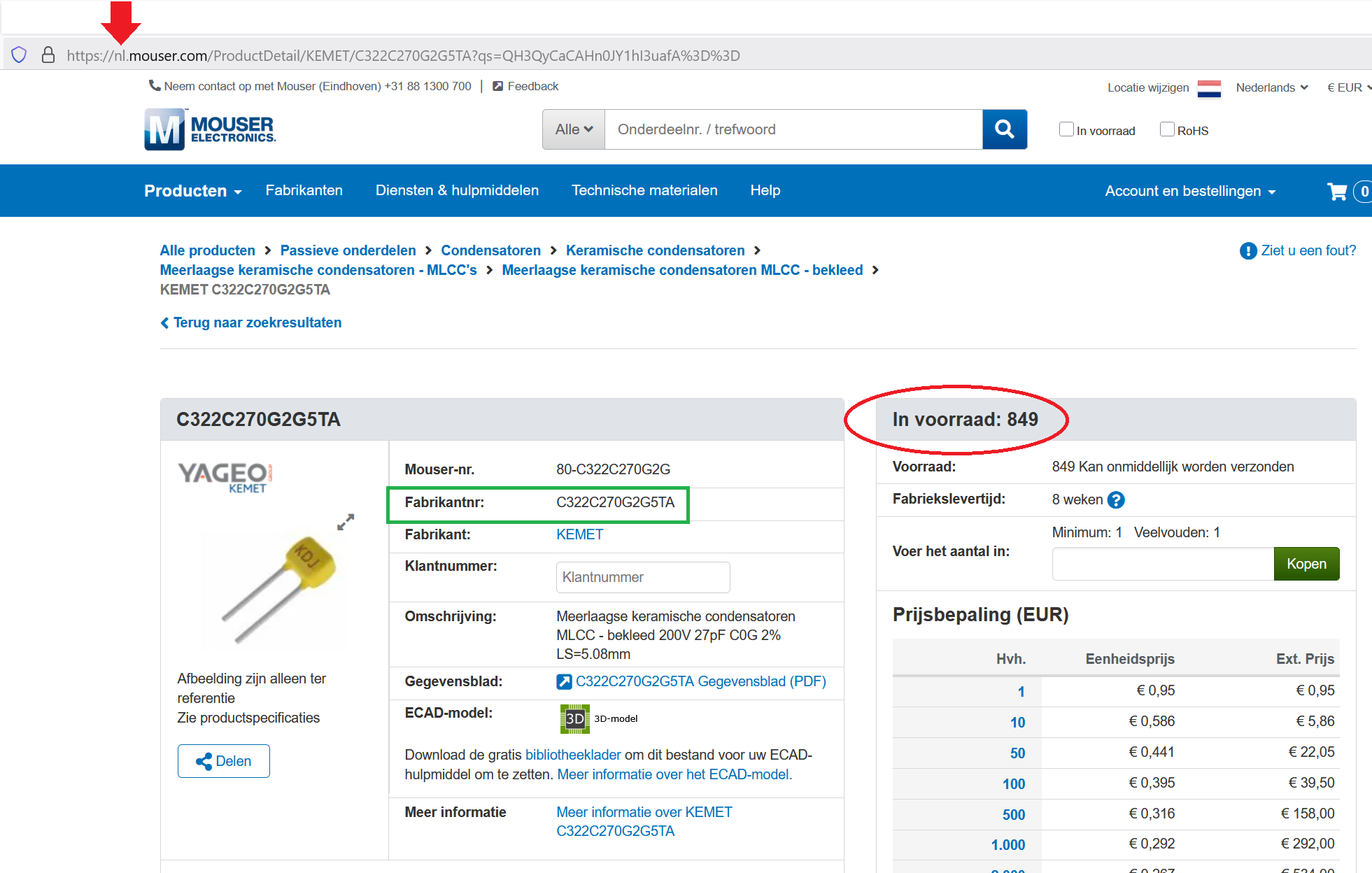Click the Netherlands flag icon
The image size is (1372, 873).
click(1209, 88)
